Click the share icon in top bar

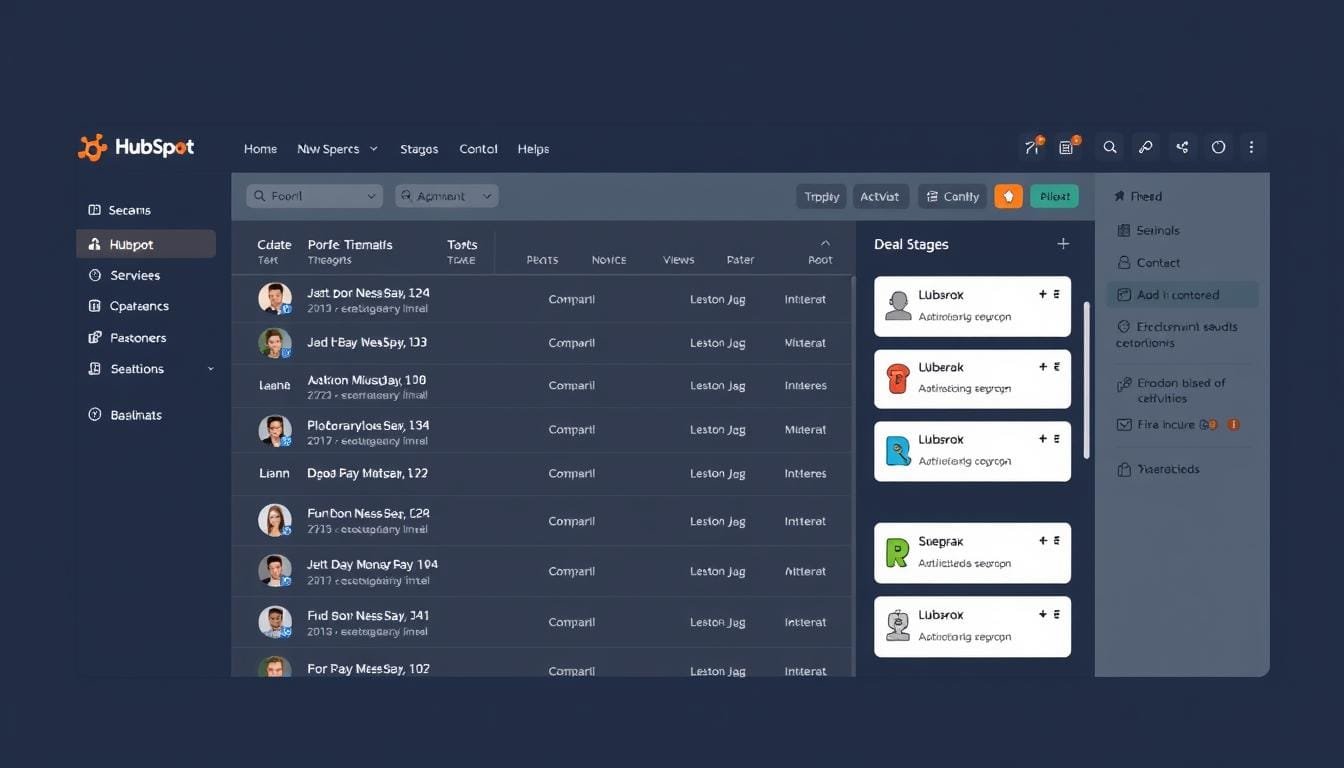point(1182,147)
